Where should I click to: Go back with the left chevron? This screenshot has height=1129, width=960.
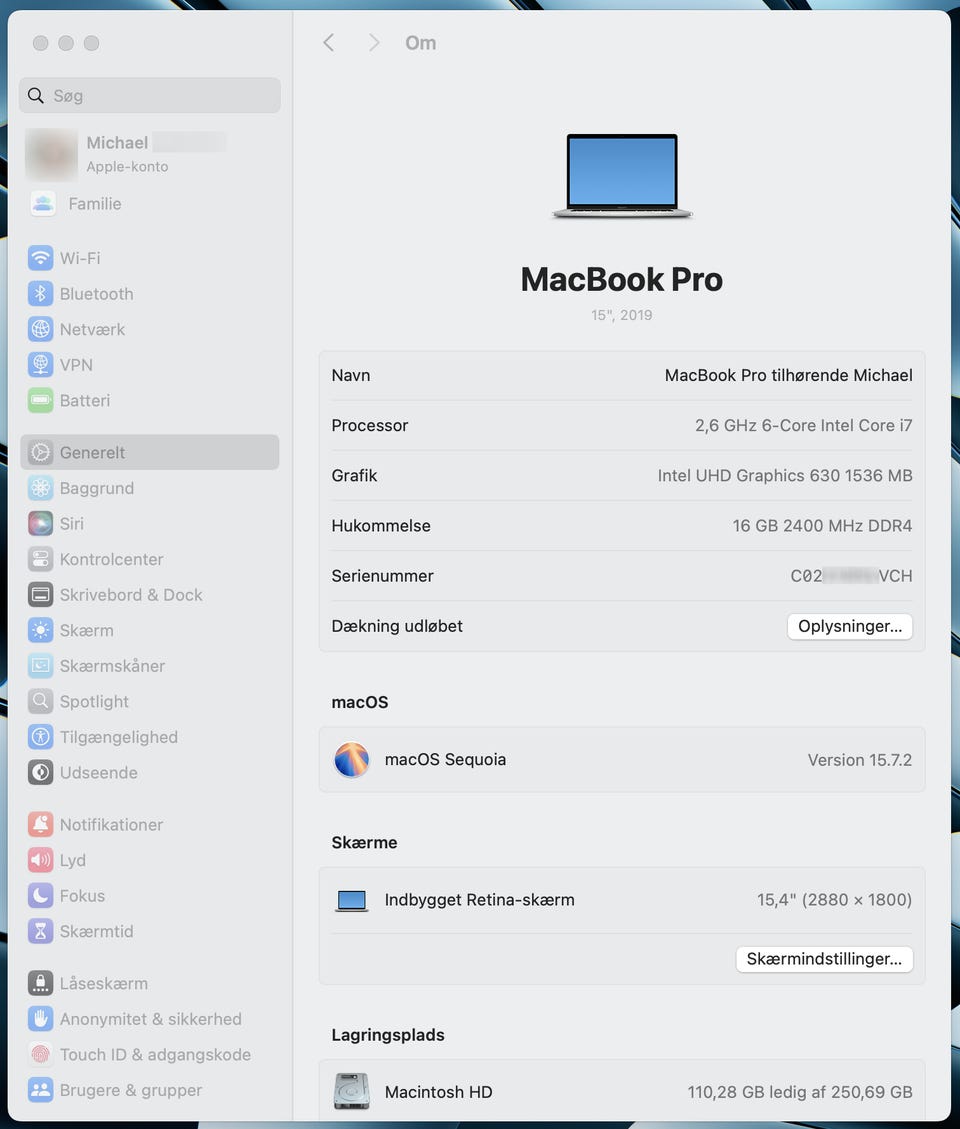tap(328, 42)
